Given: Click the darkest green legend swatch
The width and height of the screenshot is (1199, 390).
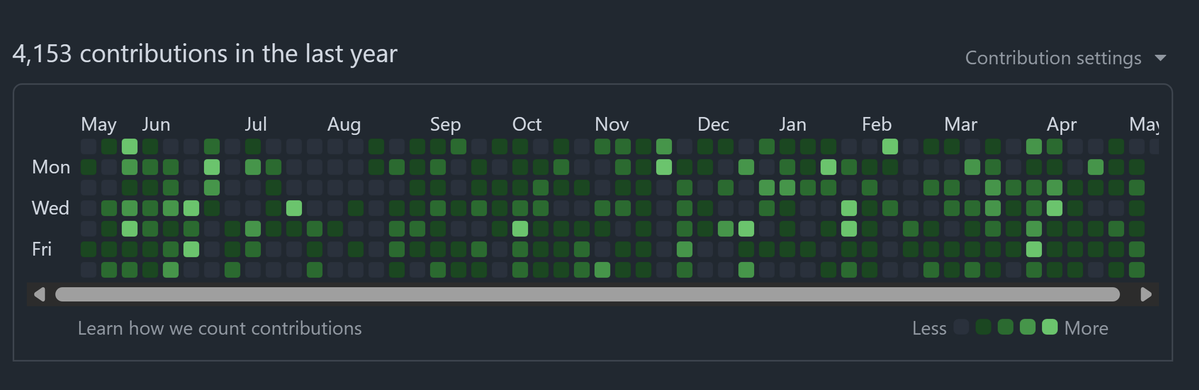Looking at the screenshot, I should point(983,327).
